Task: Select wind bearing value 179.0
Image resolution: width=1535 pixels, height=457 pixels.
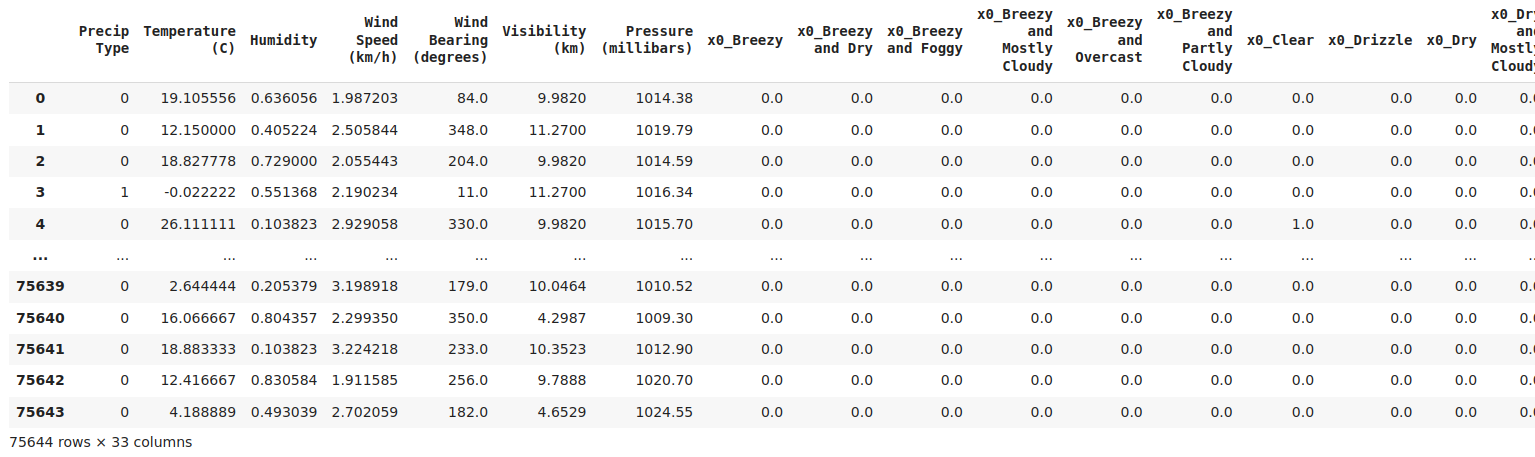Action: pos(467,286)
